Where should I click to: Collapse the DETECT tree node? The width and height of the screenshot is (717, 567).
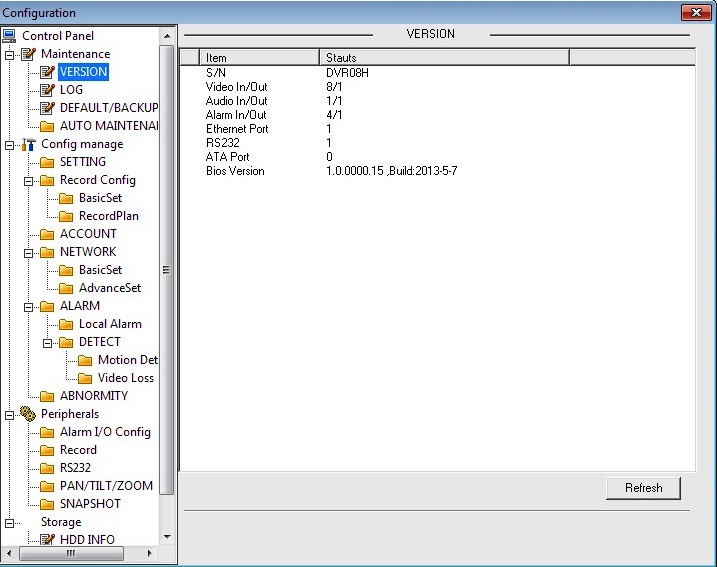(x=47, y=342)
